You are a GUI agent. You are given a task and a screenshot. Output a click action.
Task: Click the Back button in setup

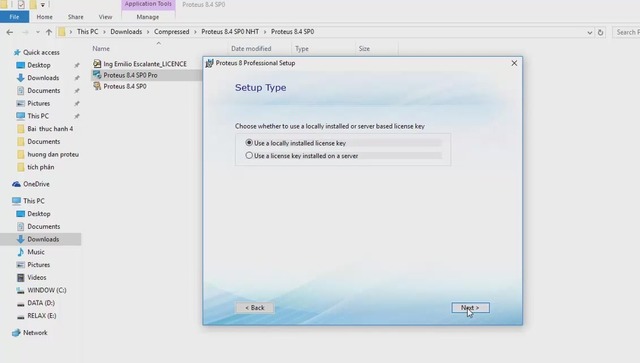click(x=255, y=307)
